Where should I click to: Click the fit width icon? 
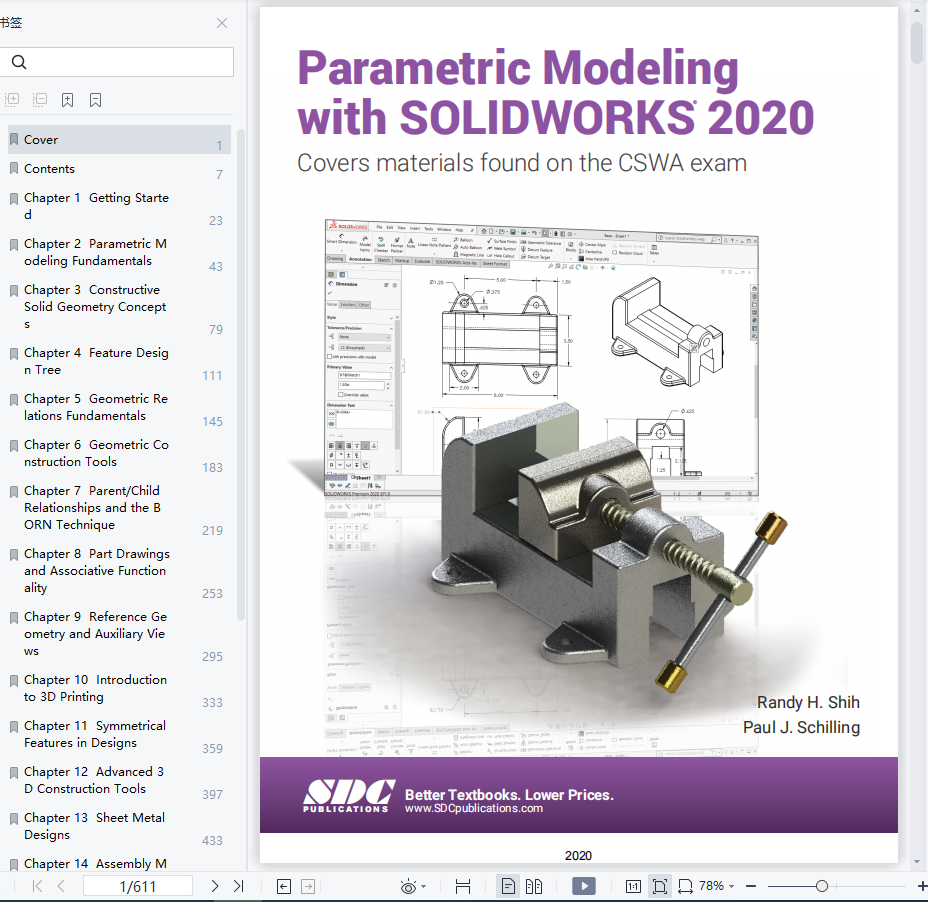(463, 886)
